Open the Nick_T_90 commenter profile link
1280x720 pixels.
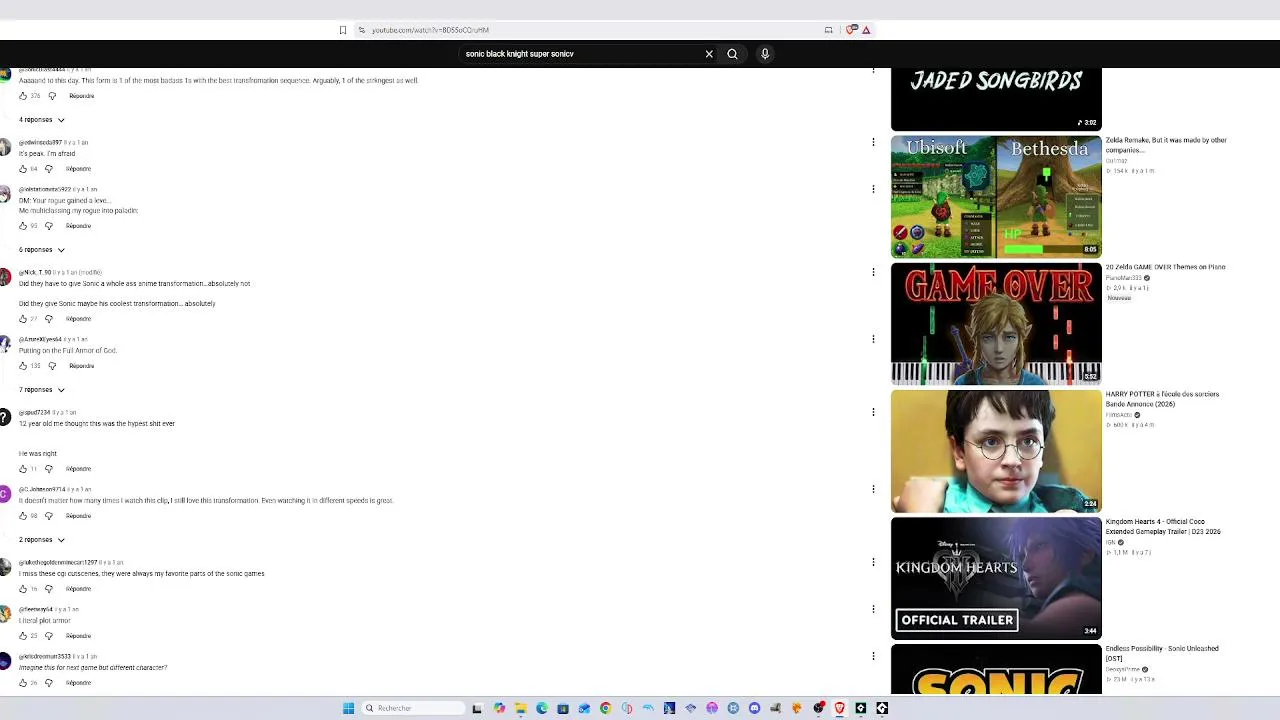click(x=35, y=272)
